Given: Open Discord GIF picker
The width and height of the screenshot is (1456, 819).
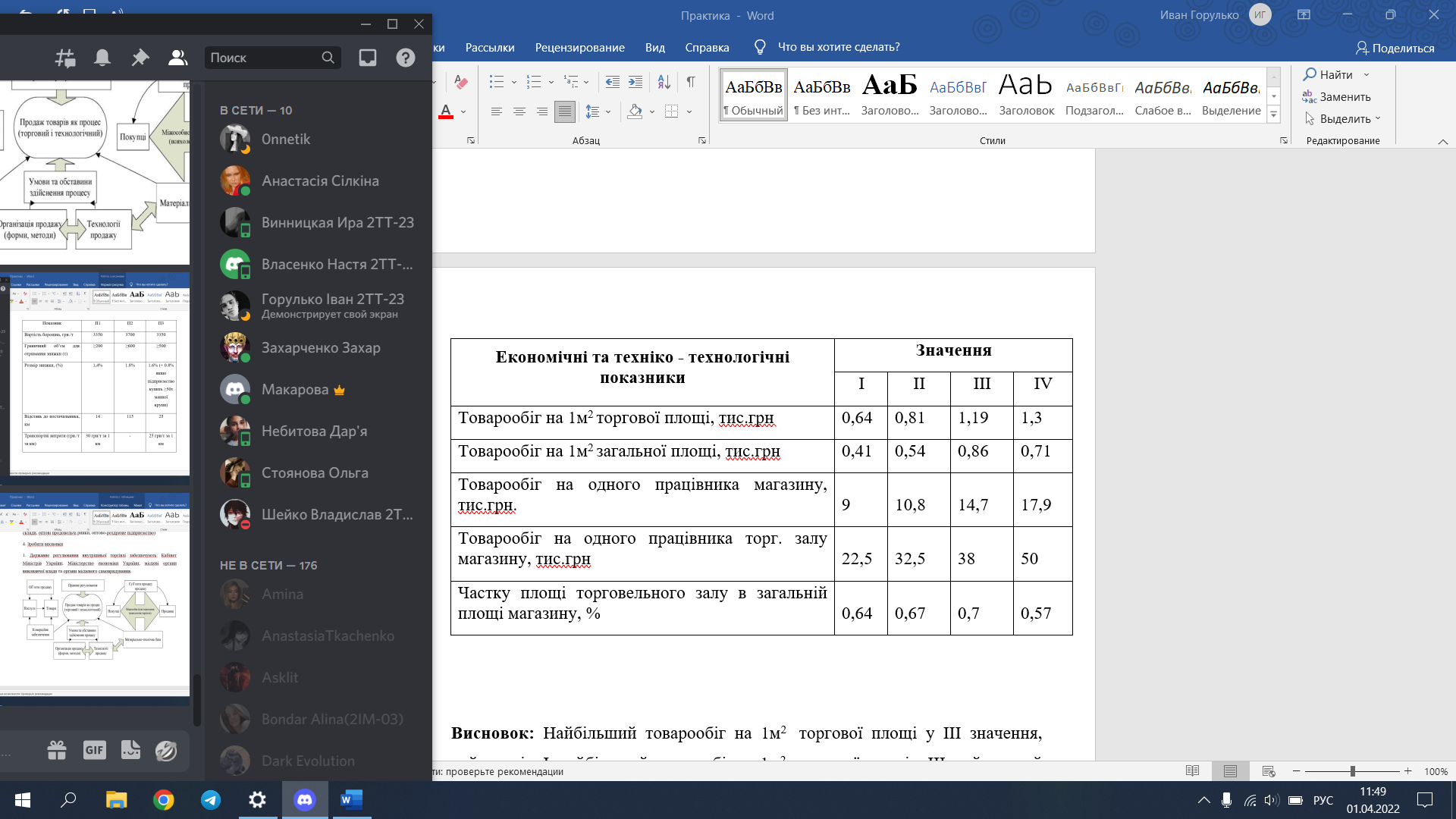Looking at the screenshot, I should pos(94,750).
